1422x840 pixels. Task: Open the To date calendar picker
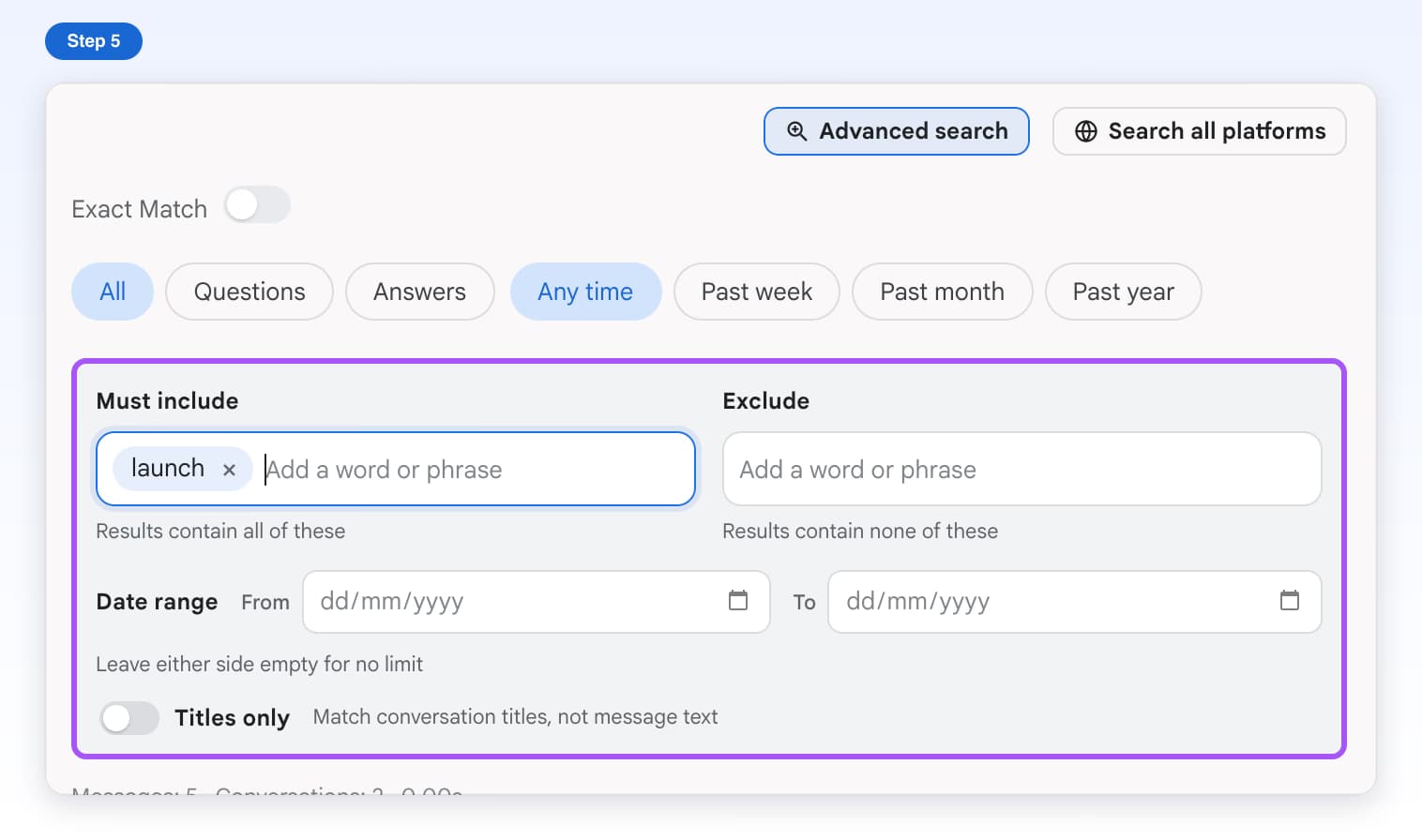(x=1290, y=601)
